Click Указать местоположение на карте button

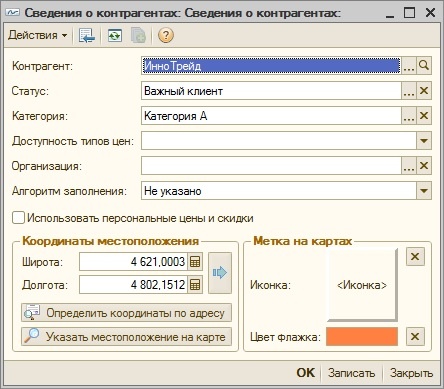(x=126, y=336)
